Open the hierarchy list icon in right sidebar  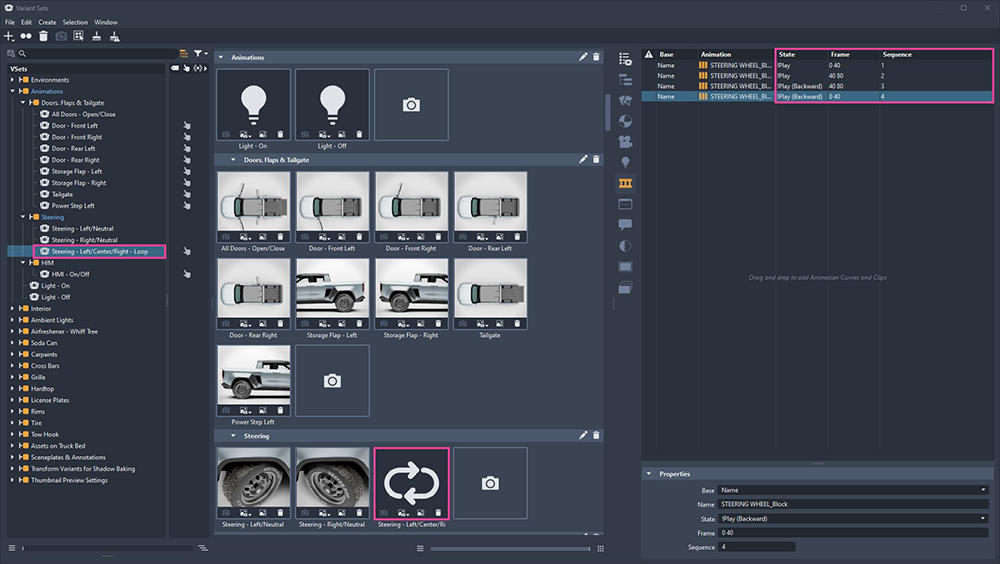tap(625, 80)
